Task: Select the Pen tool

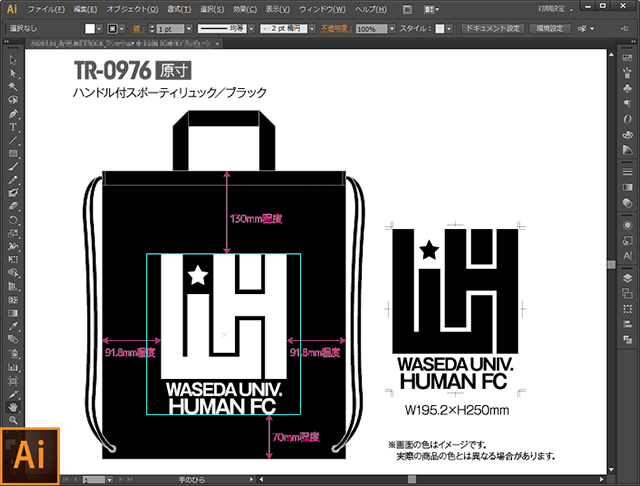Action: click(13, 113)
